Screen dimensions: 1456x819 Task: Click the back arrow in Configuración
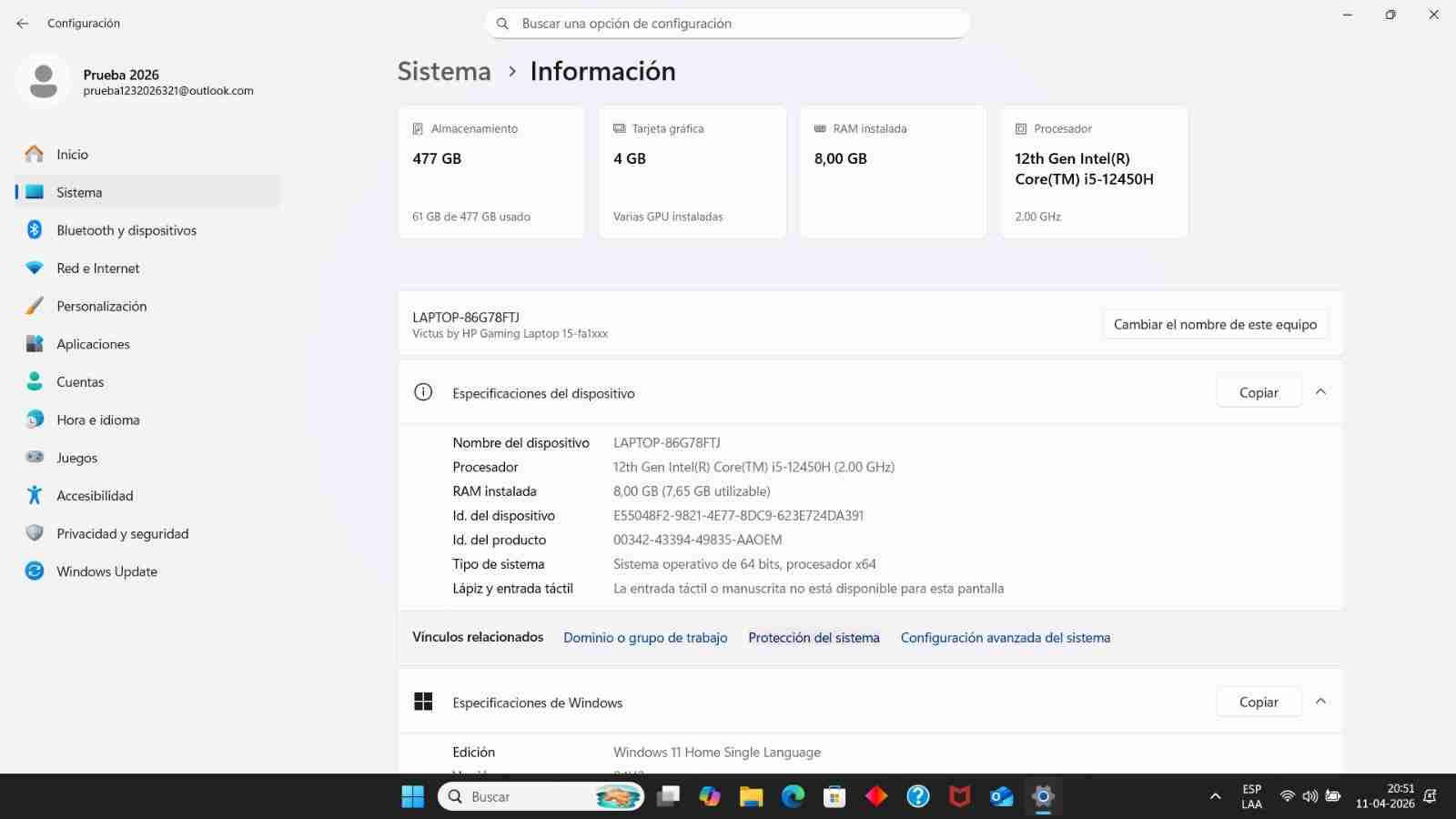tap(22, 23)
